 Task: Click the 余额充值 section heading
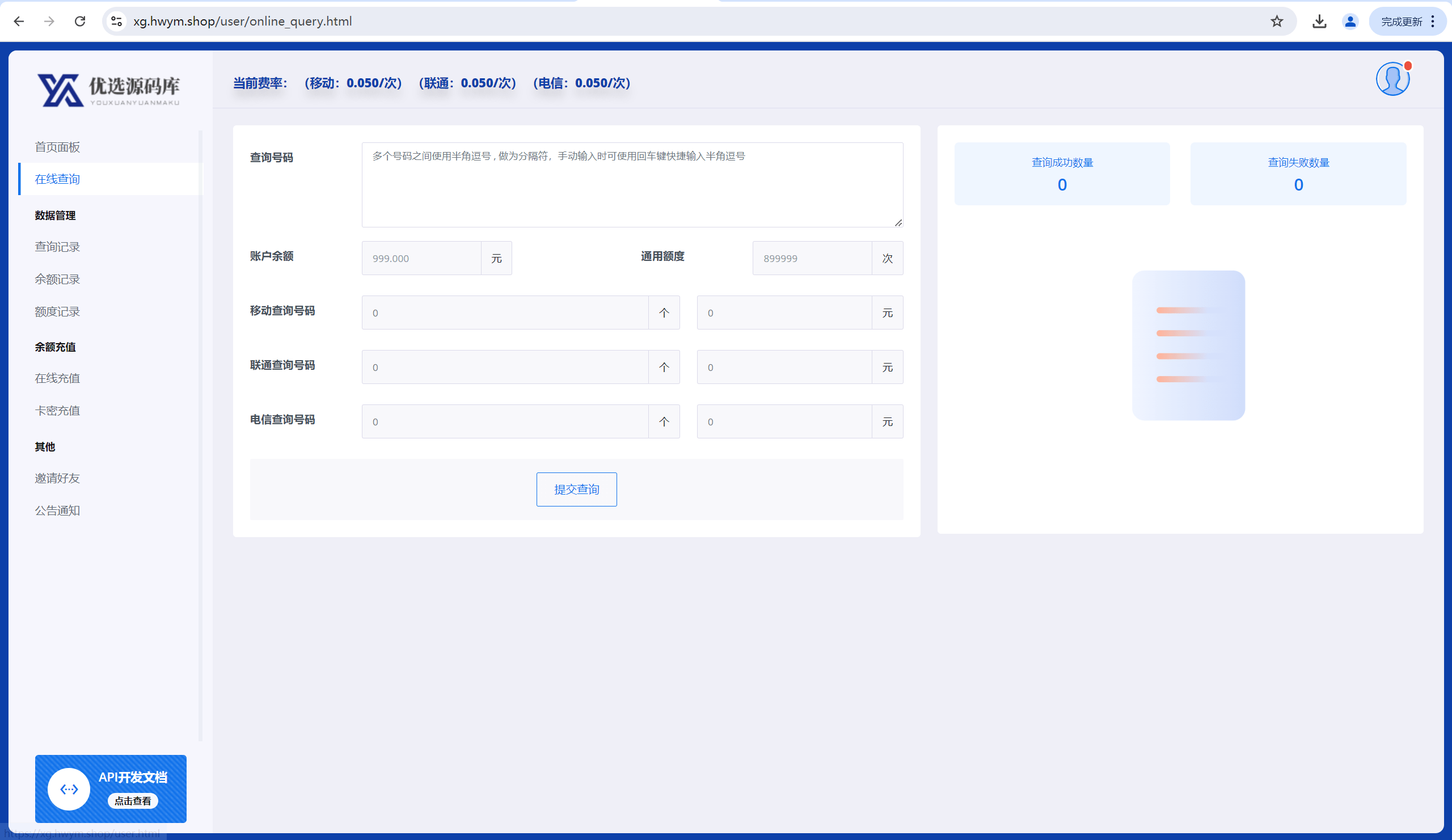click(55, 347)
